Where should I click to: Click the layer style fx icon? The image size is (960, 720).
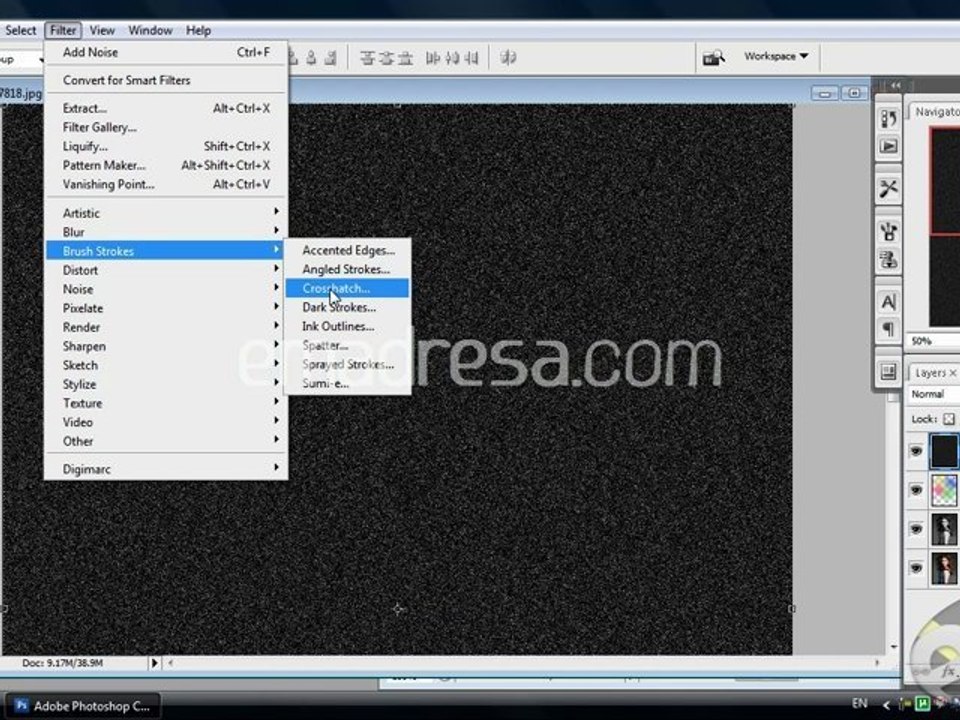click(x=948, y=672)
